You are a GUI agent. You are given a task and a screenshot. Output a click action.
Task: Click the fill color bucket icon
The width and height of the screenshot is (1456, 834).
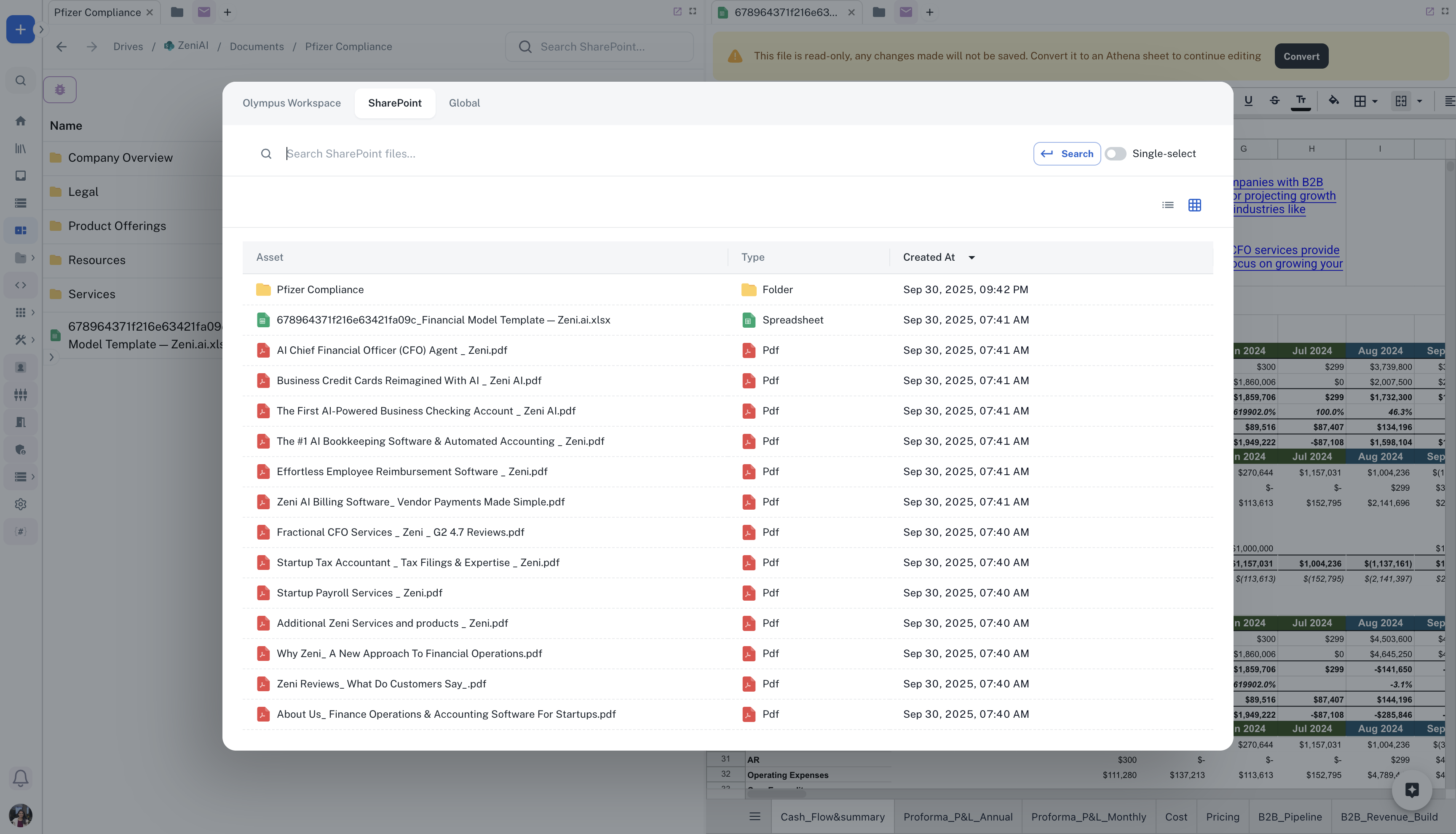(x=1333, y=101)
